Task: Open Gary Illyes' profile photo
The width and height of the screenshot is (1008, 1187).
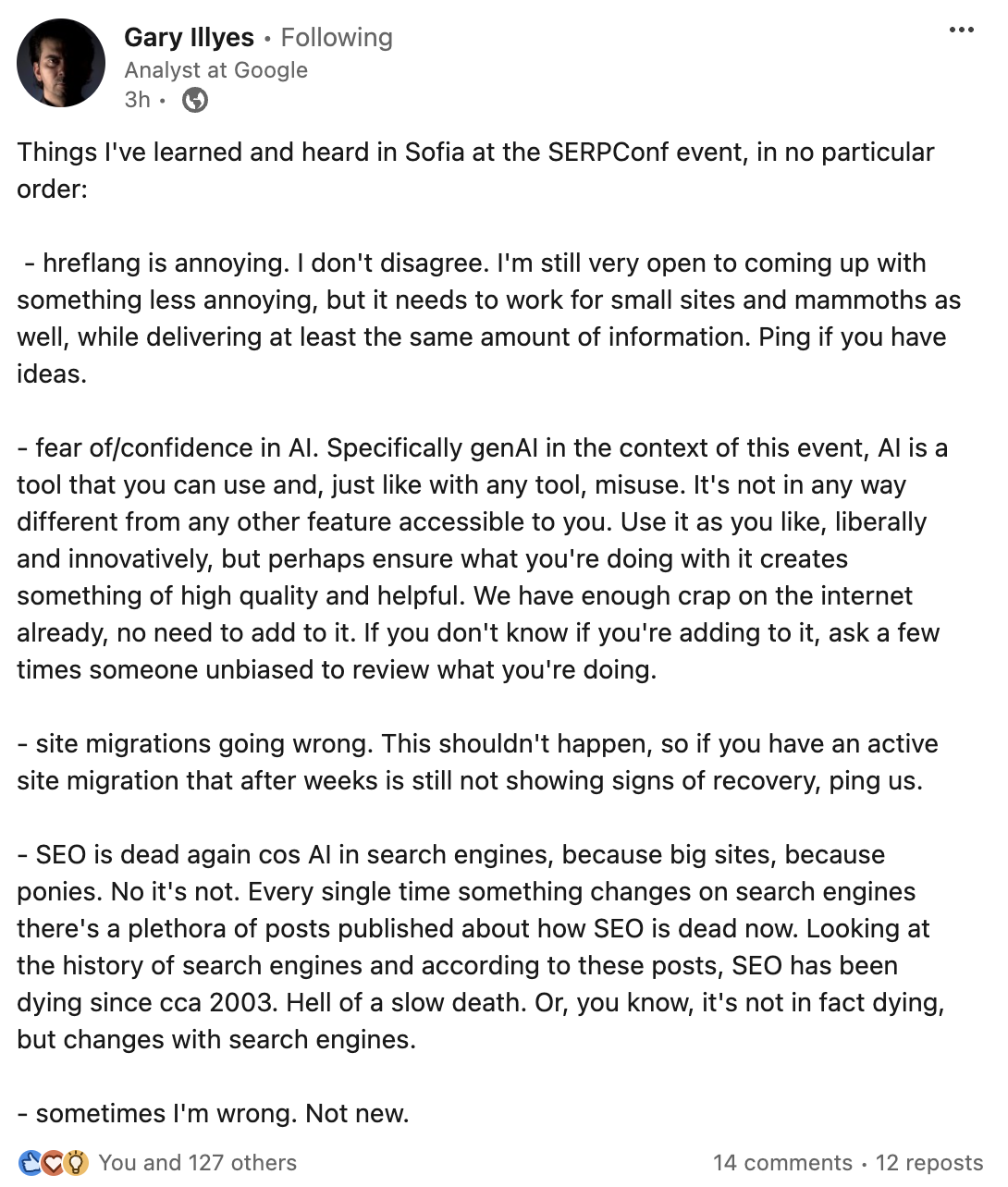Action: (61, 63)
